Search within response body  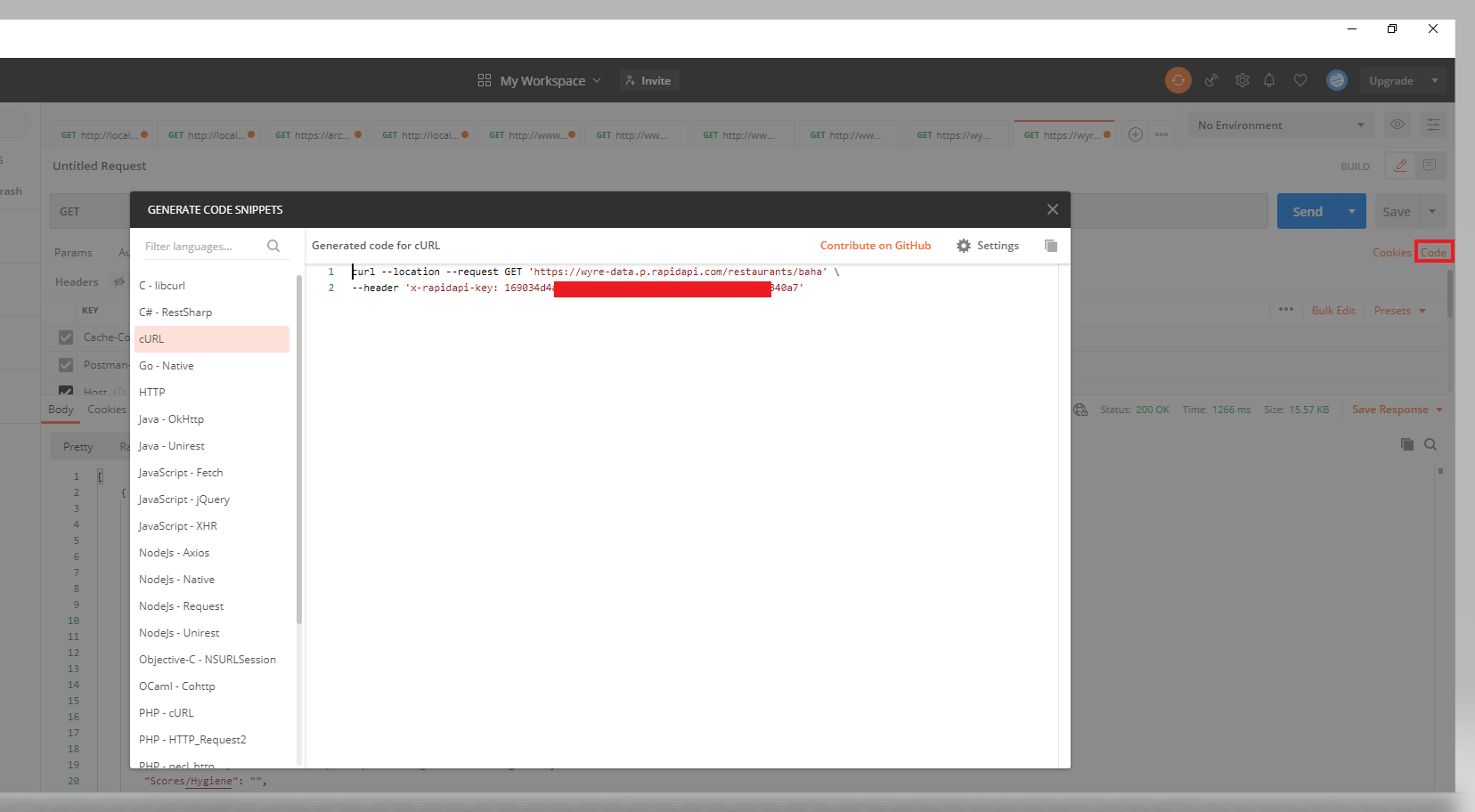[x=1430, y=444]
